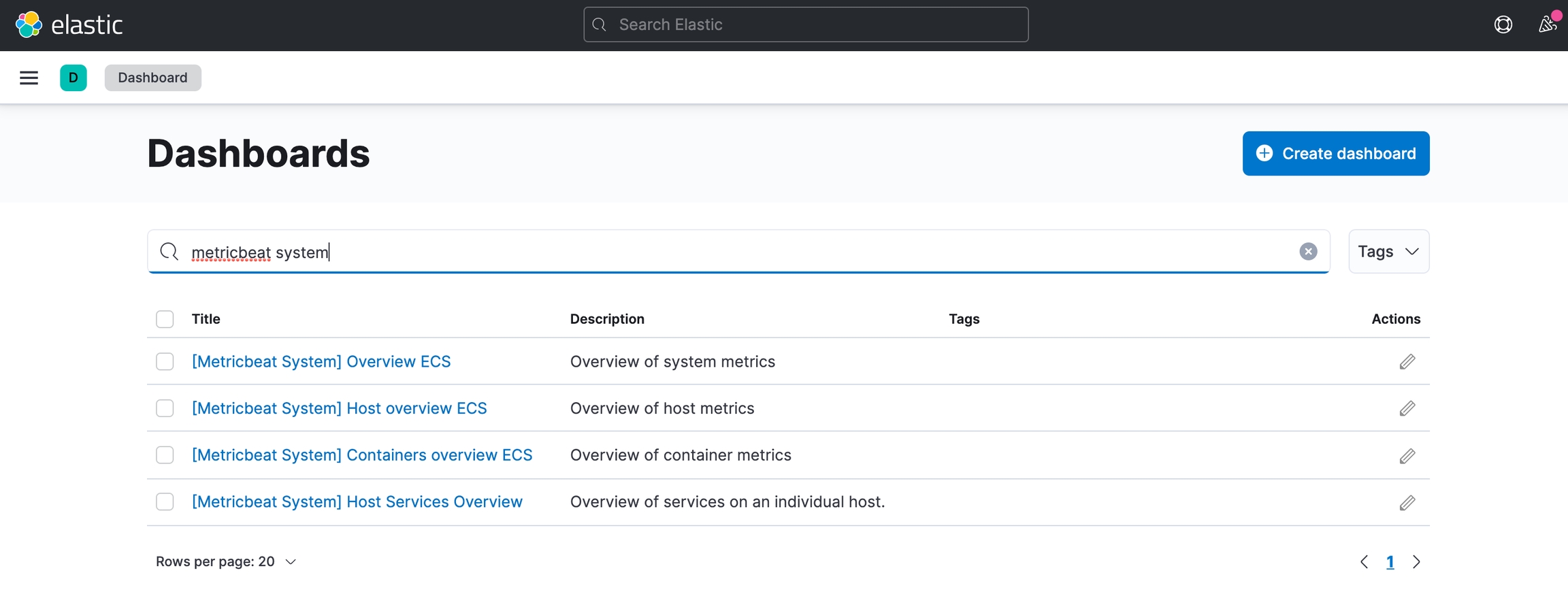Open the Tags filter dropdown
The image size is (1568, 594).
coord(1388,252)
